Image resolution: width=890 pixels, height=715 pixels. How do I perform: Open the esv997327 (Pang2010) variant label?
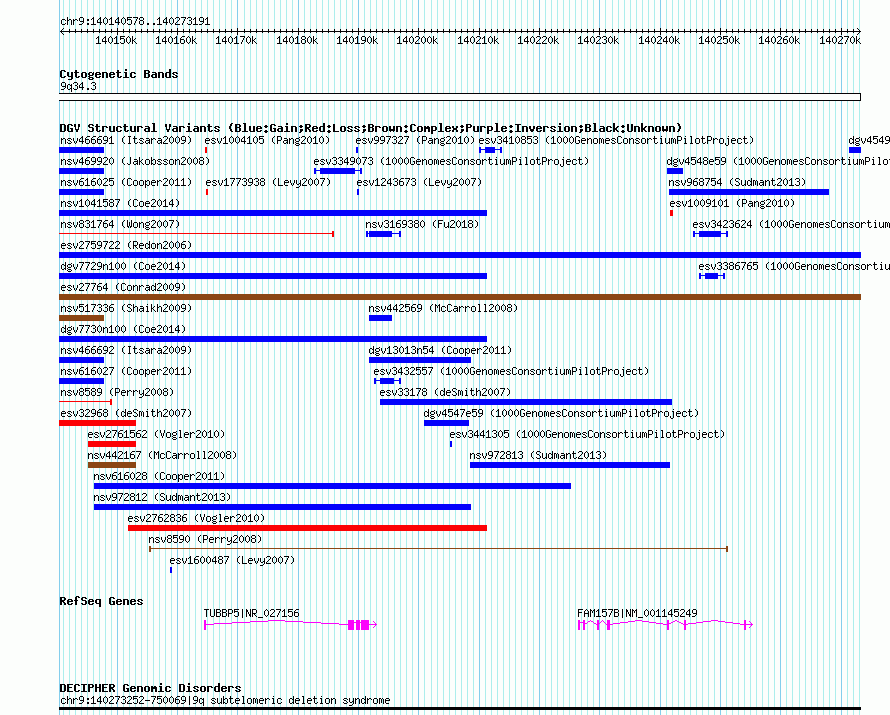[415, 140]
